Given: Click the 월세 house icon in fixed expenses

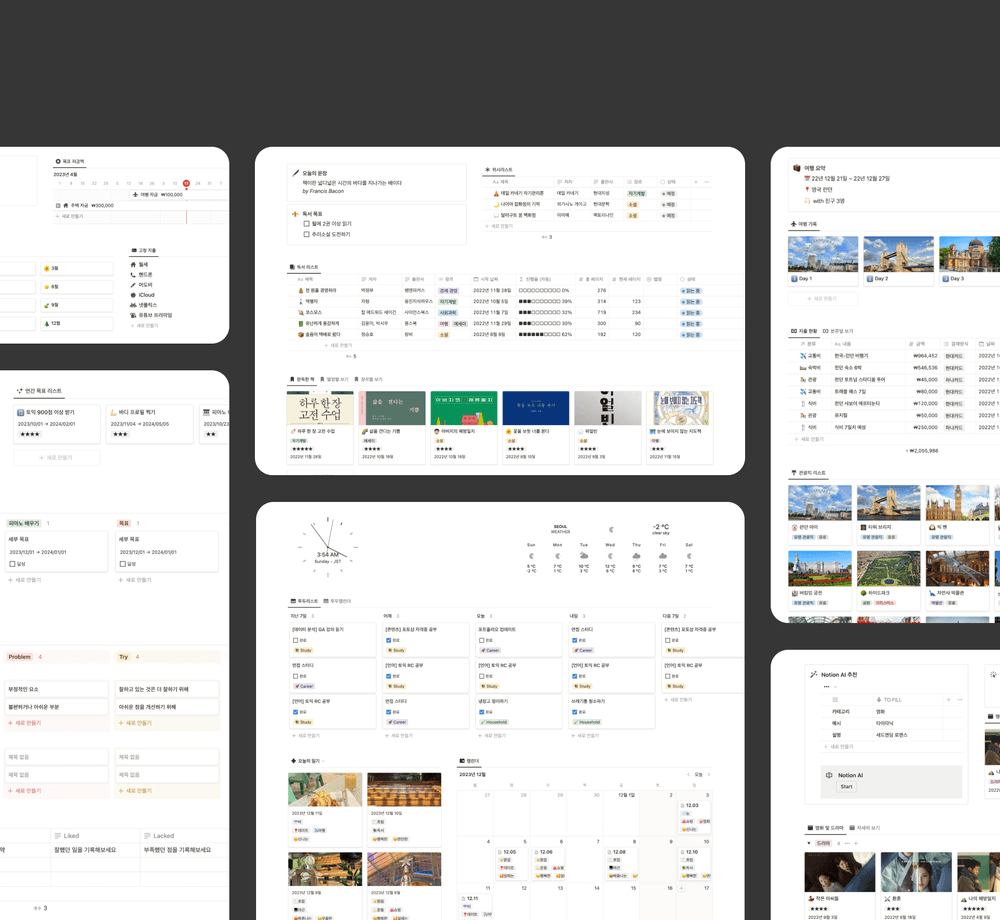Looking at the screenshot, I should 133,265.
